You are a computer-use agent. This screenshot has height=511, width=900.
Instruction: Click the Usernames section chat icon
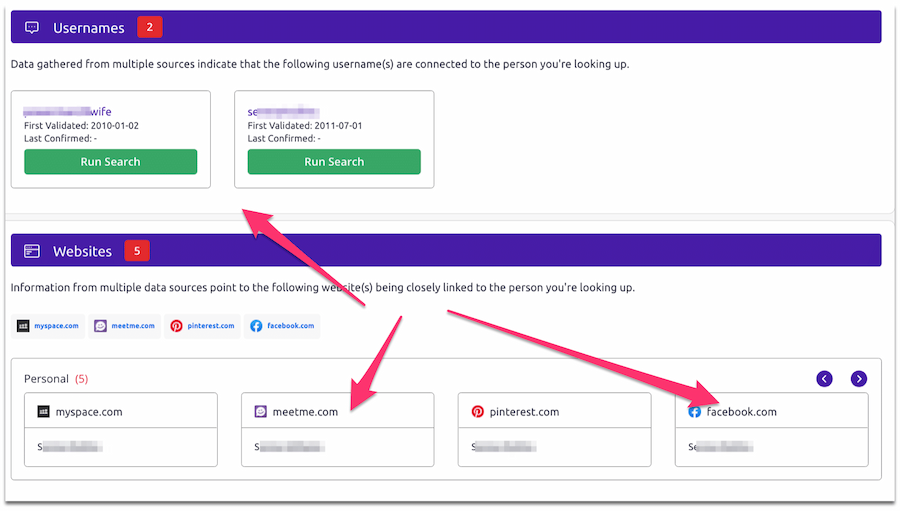click(x=32, y=27)
